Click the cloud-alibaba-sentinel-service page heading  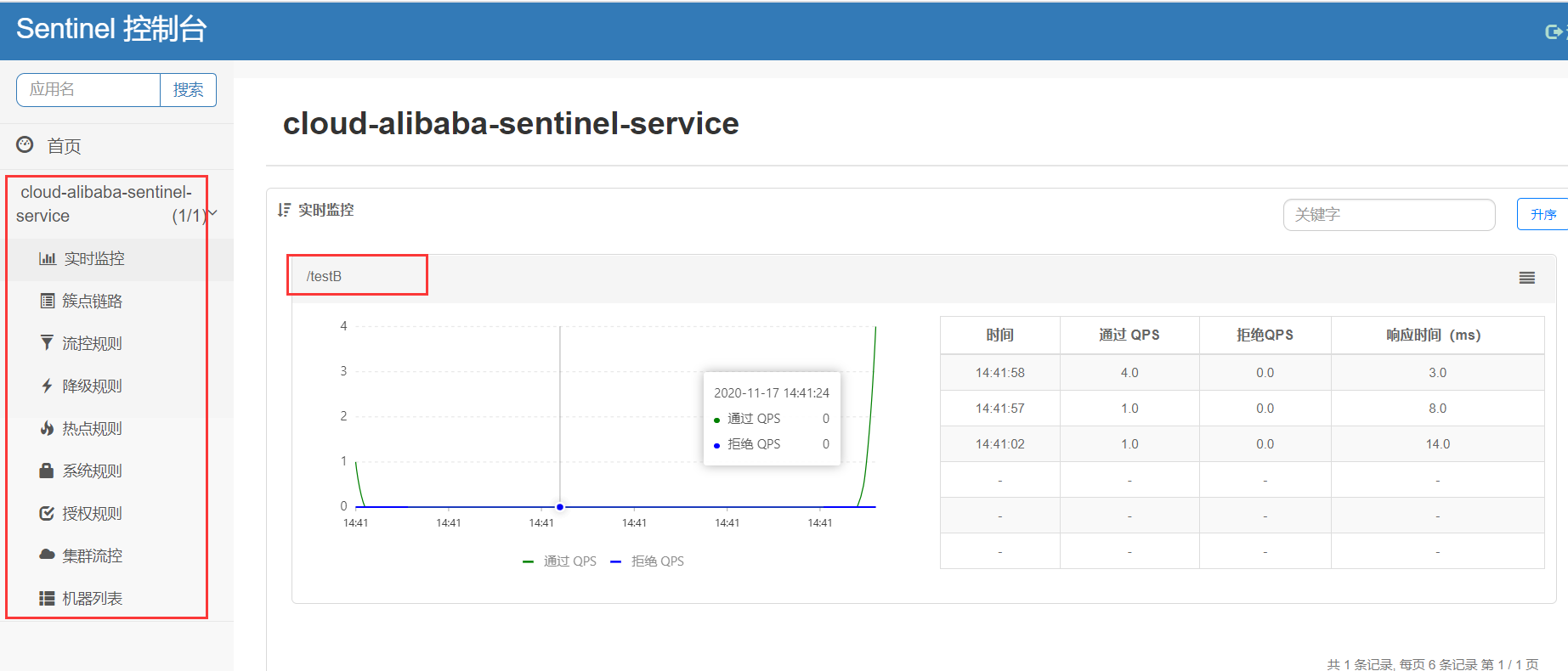(511, 124)
